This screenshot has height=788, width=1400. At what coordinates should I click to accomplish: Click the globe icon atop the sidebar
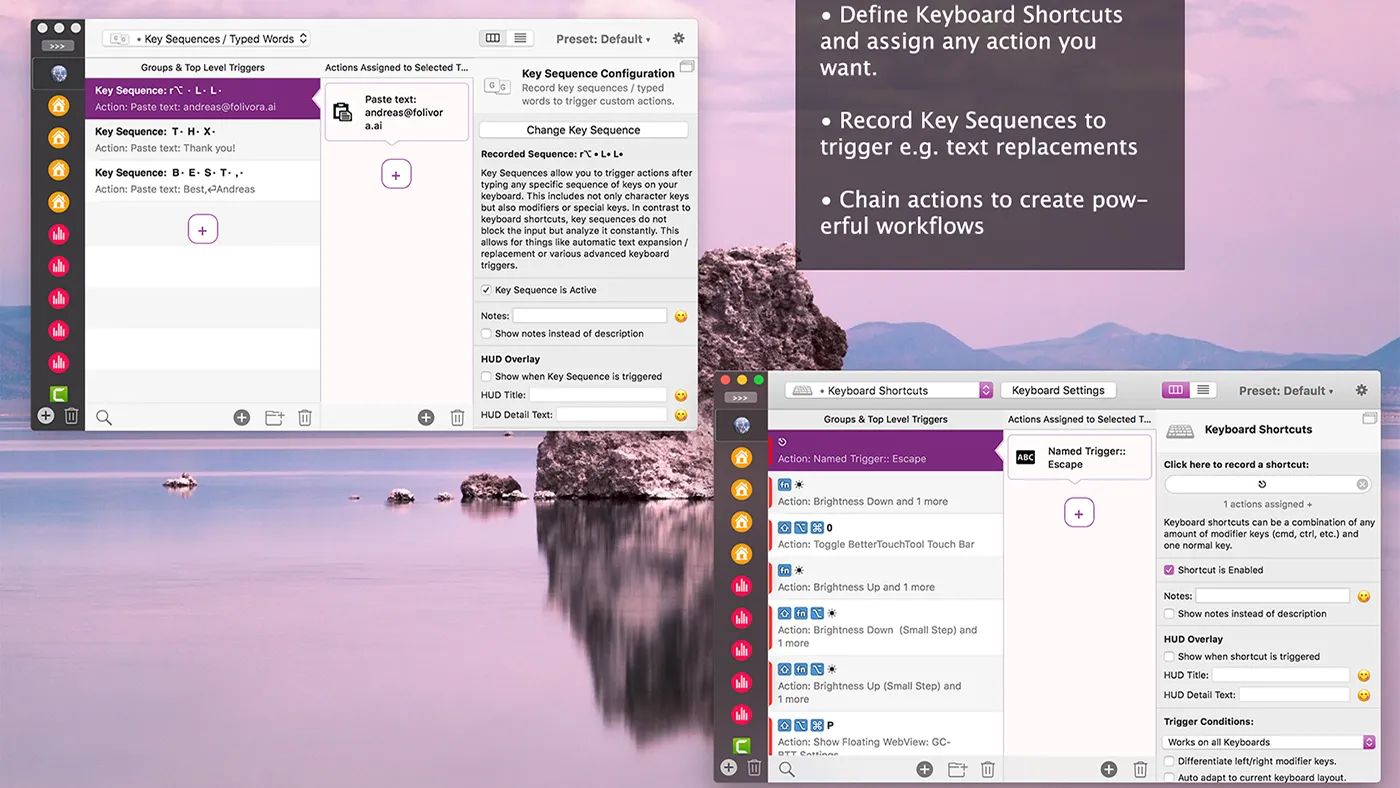click(57, 72)
